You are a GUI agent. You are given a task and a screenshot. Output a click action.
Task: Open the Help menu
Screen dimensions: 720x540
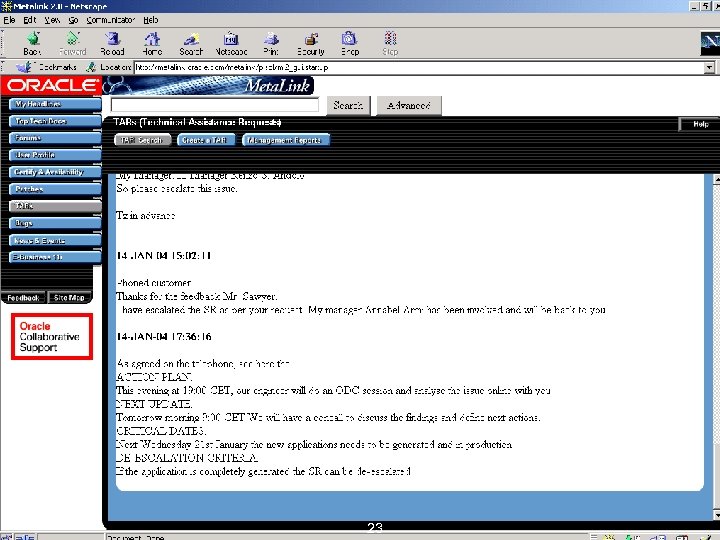click(x=151, y=20)
